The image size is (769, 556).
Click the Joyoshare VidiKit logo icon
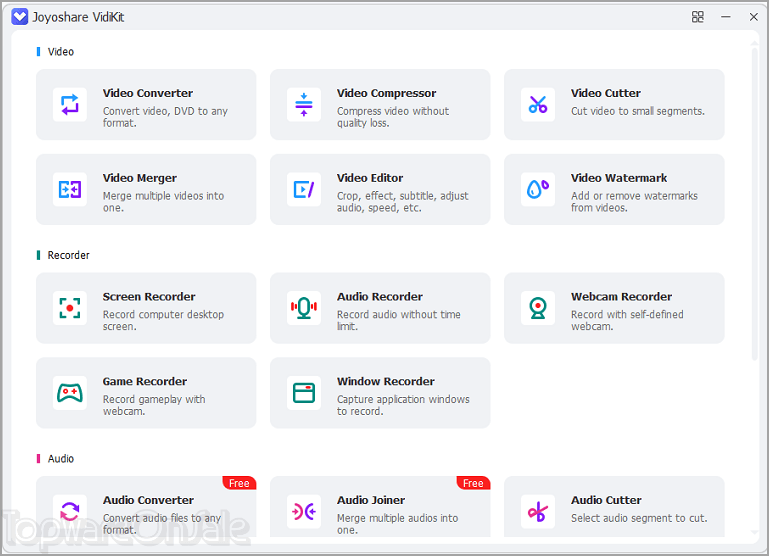coord(20,17)
